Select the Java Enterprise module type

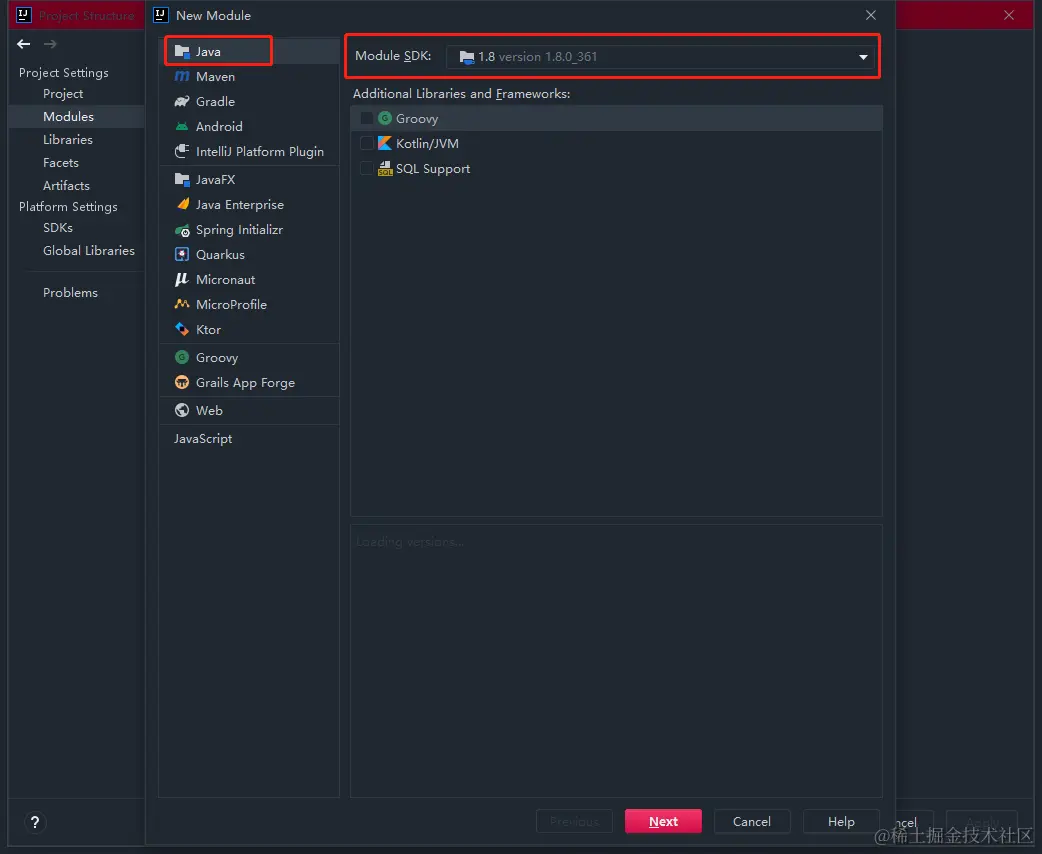coord(249,204)
